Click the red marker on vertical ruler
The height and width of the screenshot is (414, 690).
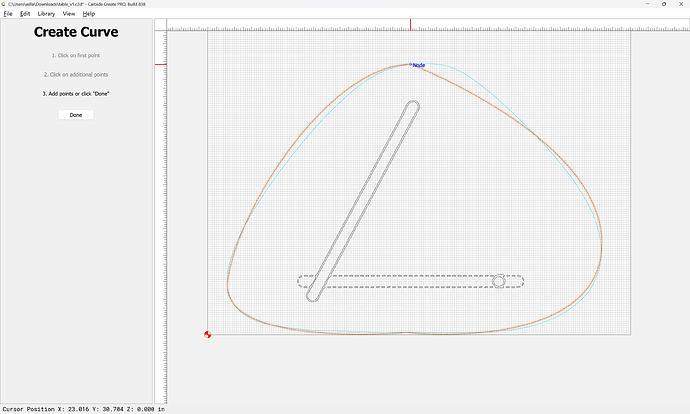point(160,65)
